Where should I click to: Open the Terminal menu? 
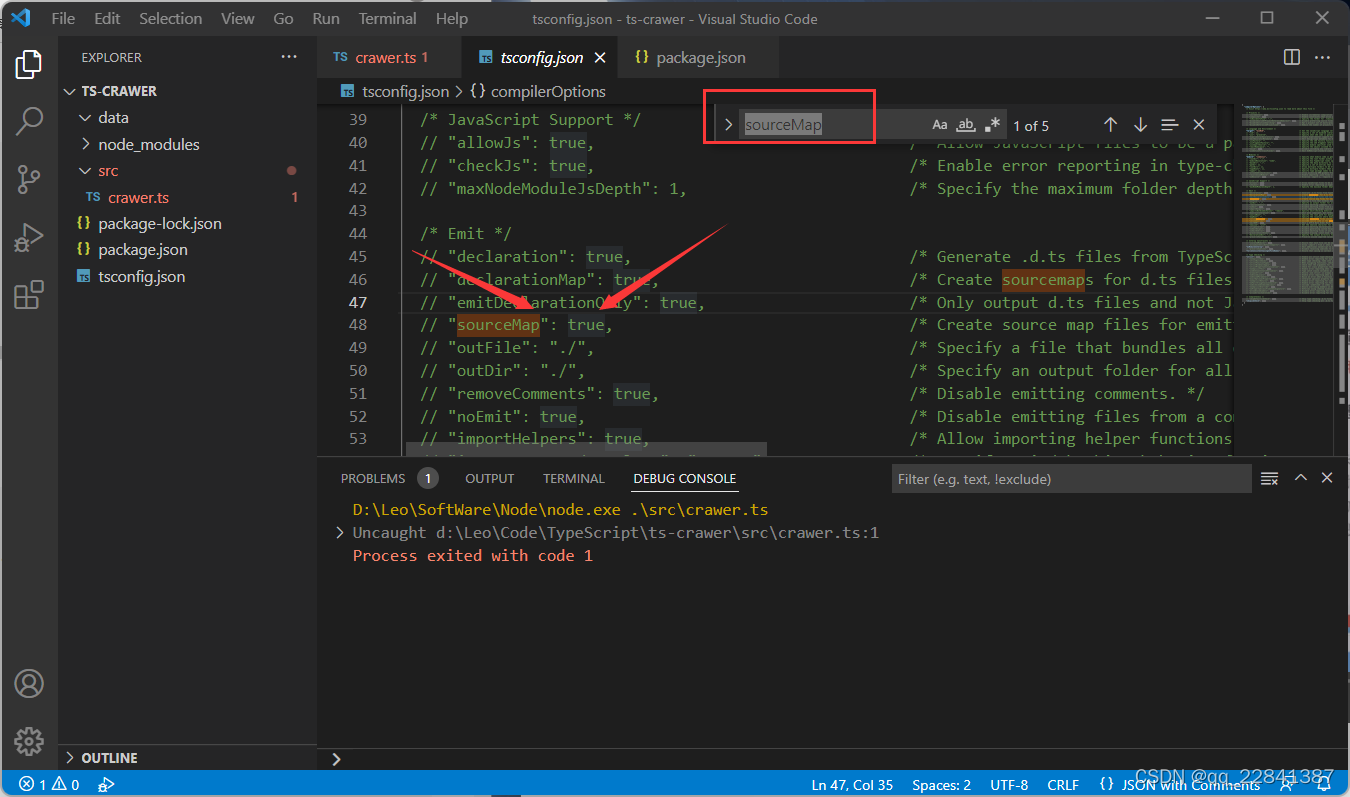point(387,17)
